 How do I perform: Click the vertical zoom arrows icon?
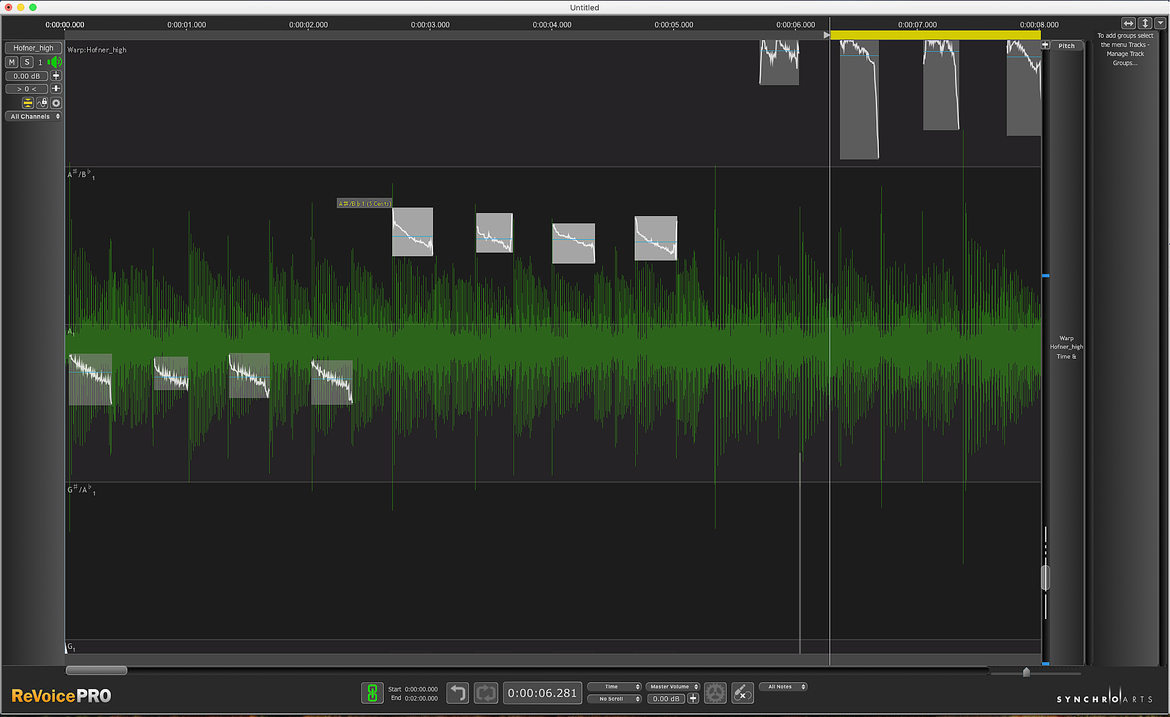[x=1145, y=24]
